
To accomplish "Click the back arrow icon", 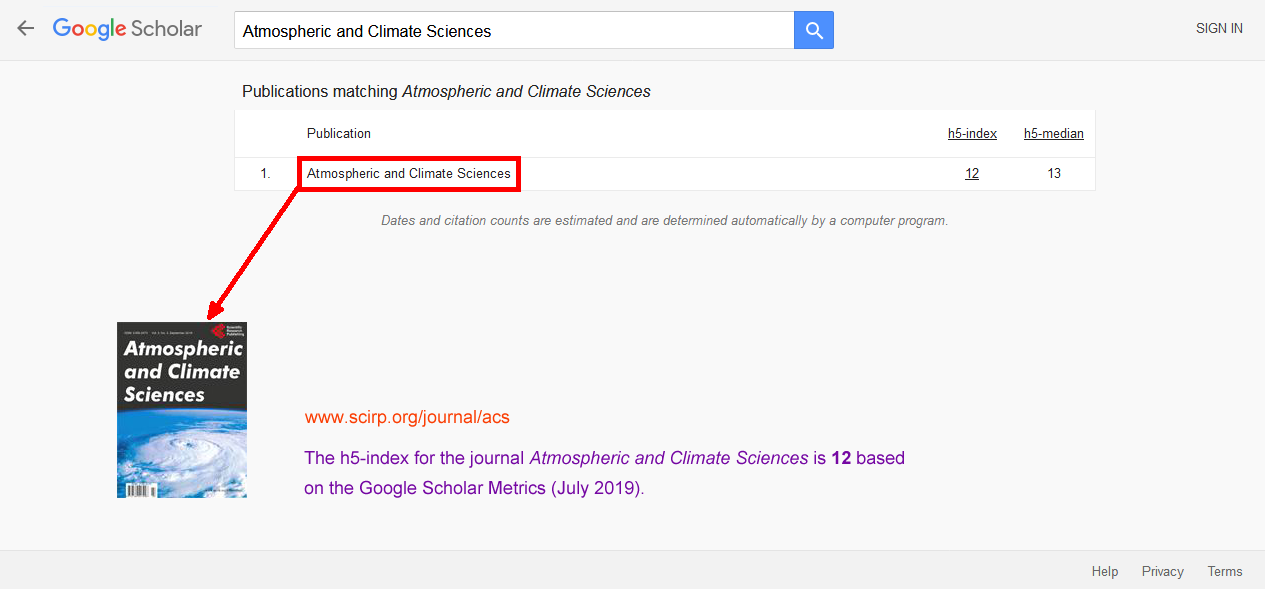I will point(26,29).
